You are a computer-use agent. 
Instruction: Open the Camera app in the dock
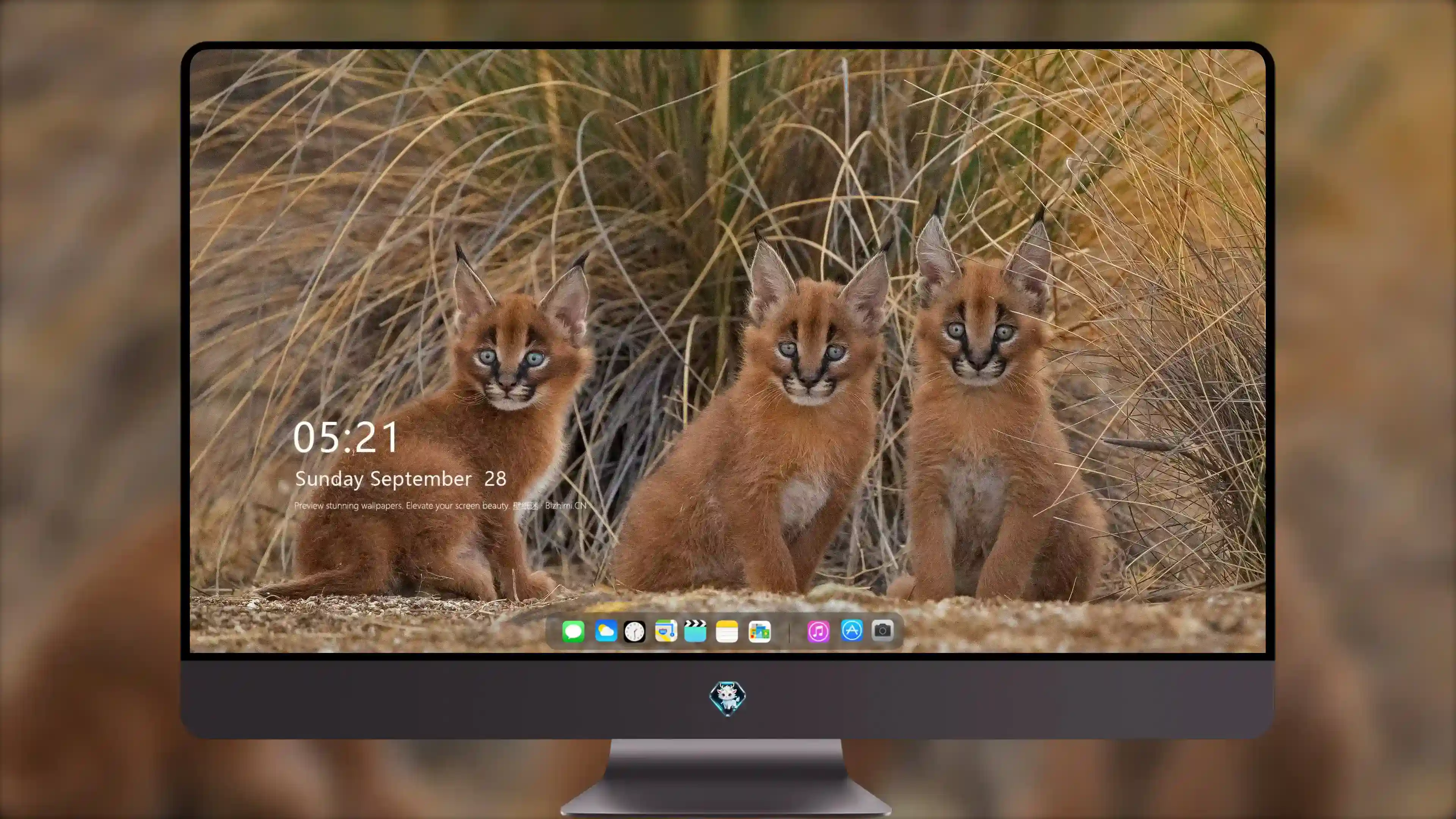[882, 630]
